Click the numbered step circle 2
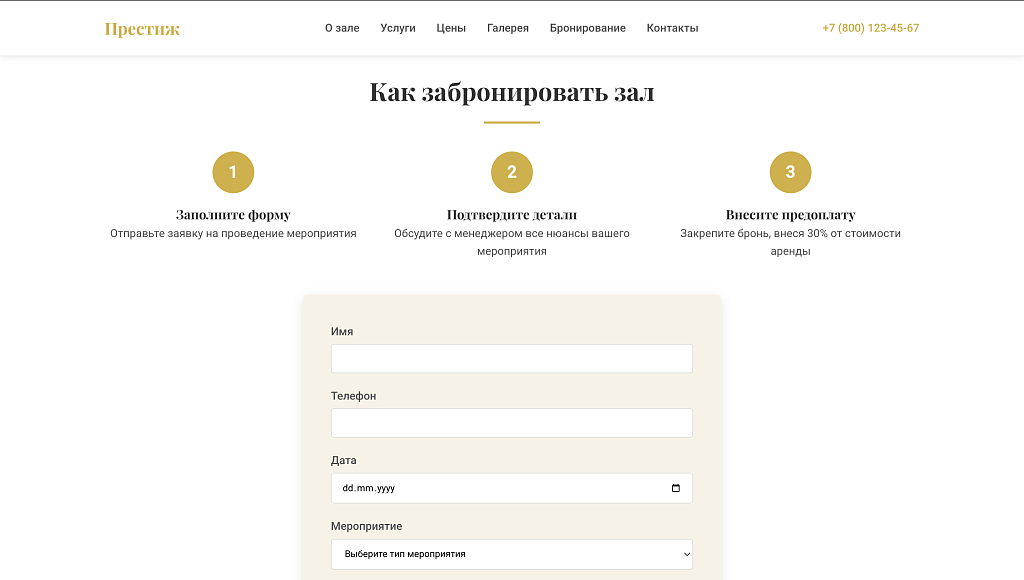Screen dimensions: 1024x580 512,171
